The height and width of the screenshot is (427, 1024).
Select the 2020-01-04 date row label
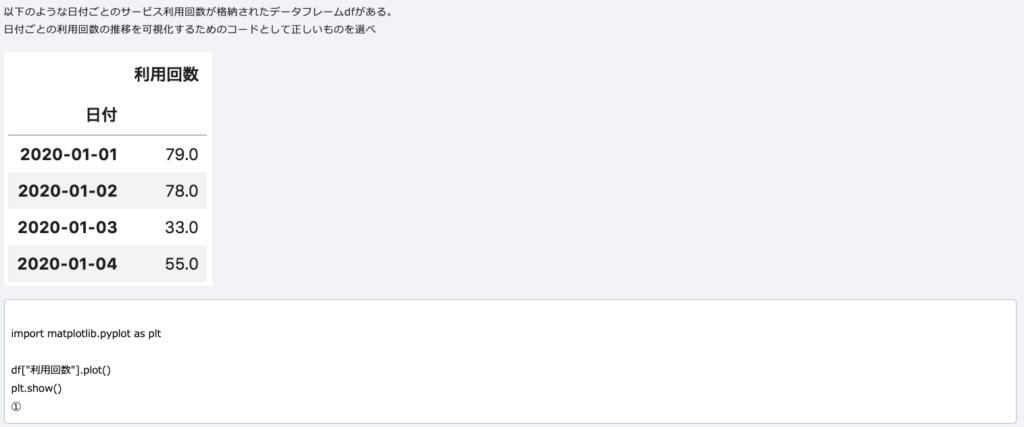coord(67,264)
